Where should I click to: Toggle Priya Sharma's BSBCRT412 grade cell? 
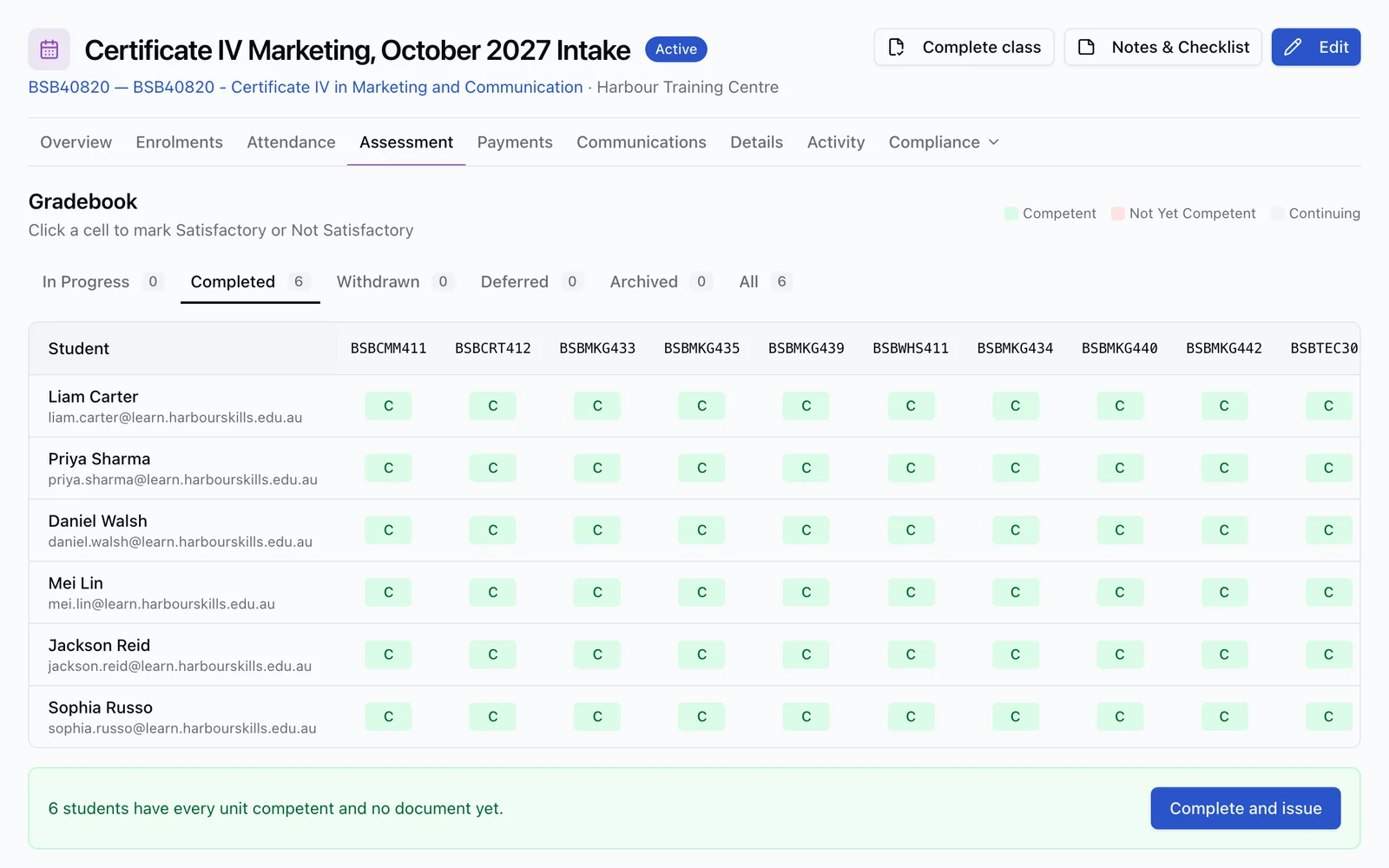tap(493, 468)
